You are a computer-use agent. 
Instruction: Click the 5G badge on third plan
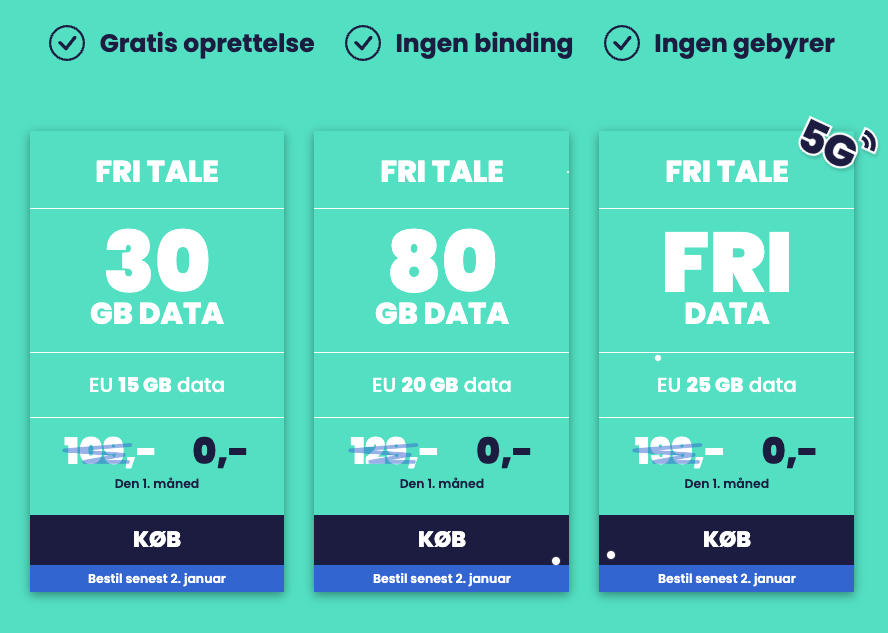click(837, 142)
